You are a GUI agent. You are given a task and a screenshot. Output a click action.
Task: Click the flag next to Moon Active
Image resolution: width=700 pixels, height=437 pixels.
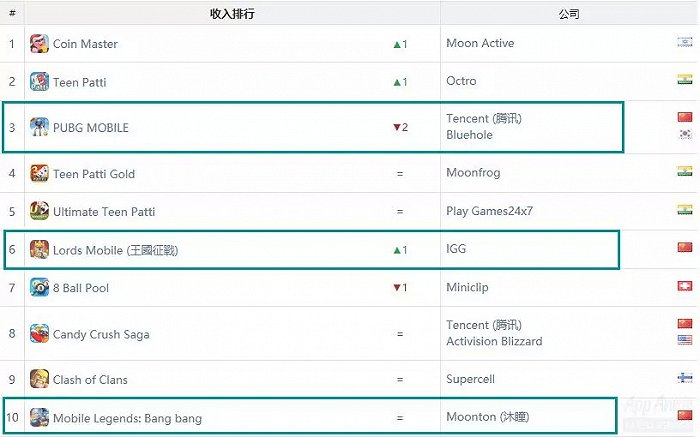coord(685,42)
